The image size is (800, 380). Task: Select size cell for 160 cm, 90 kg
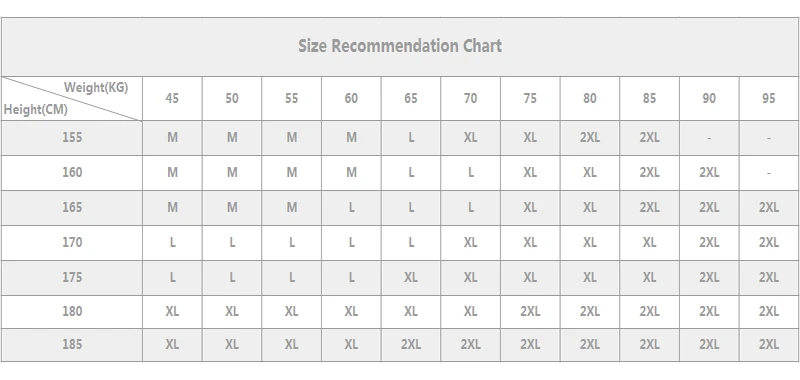click(x=709, y=172)
